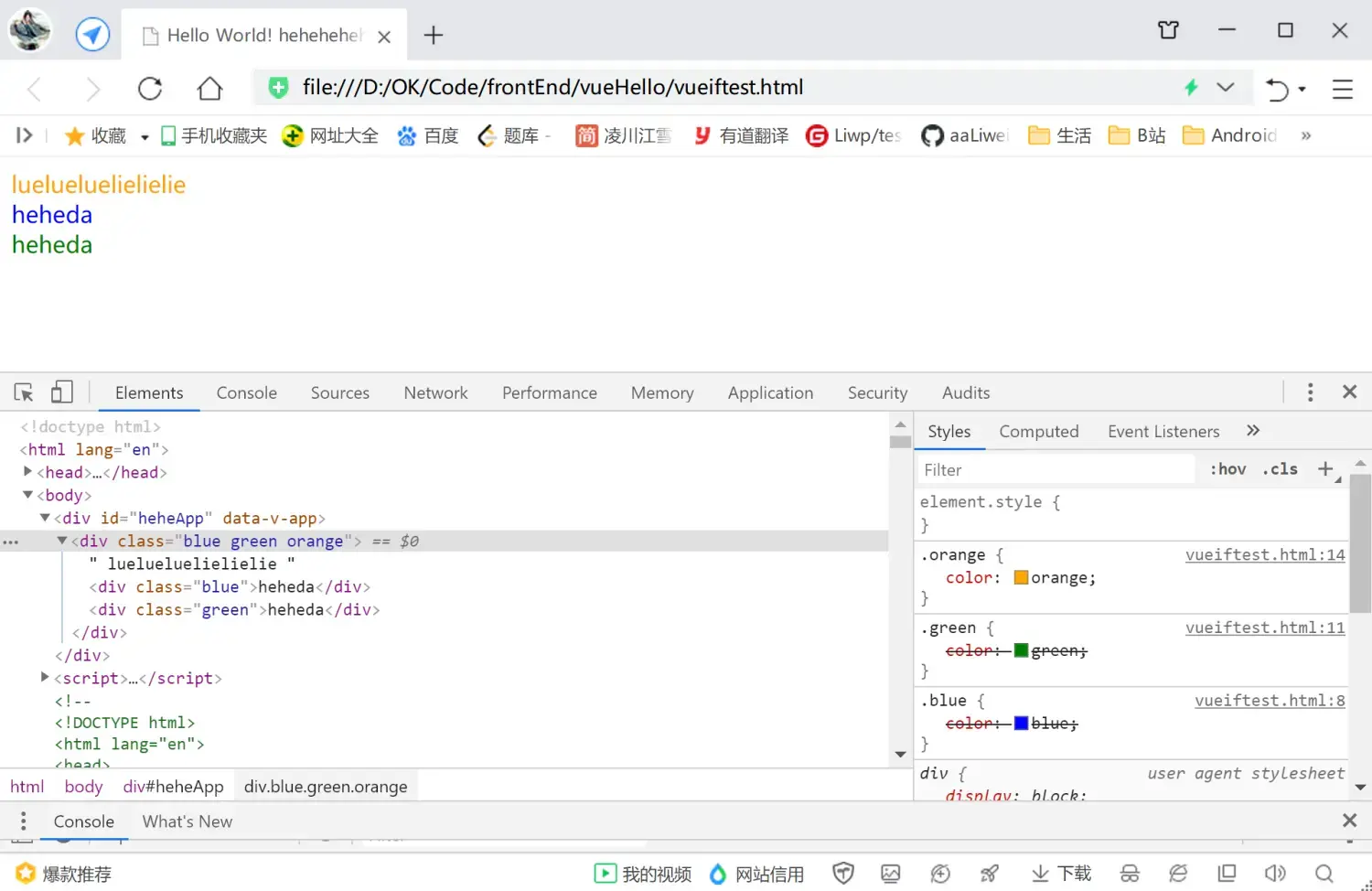This screenshot has height=891, width=1372.
Task: Switch to the Console tab
Action: pos(247,392)
